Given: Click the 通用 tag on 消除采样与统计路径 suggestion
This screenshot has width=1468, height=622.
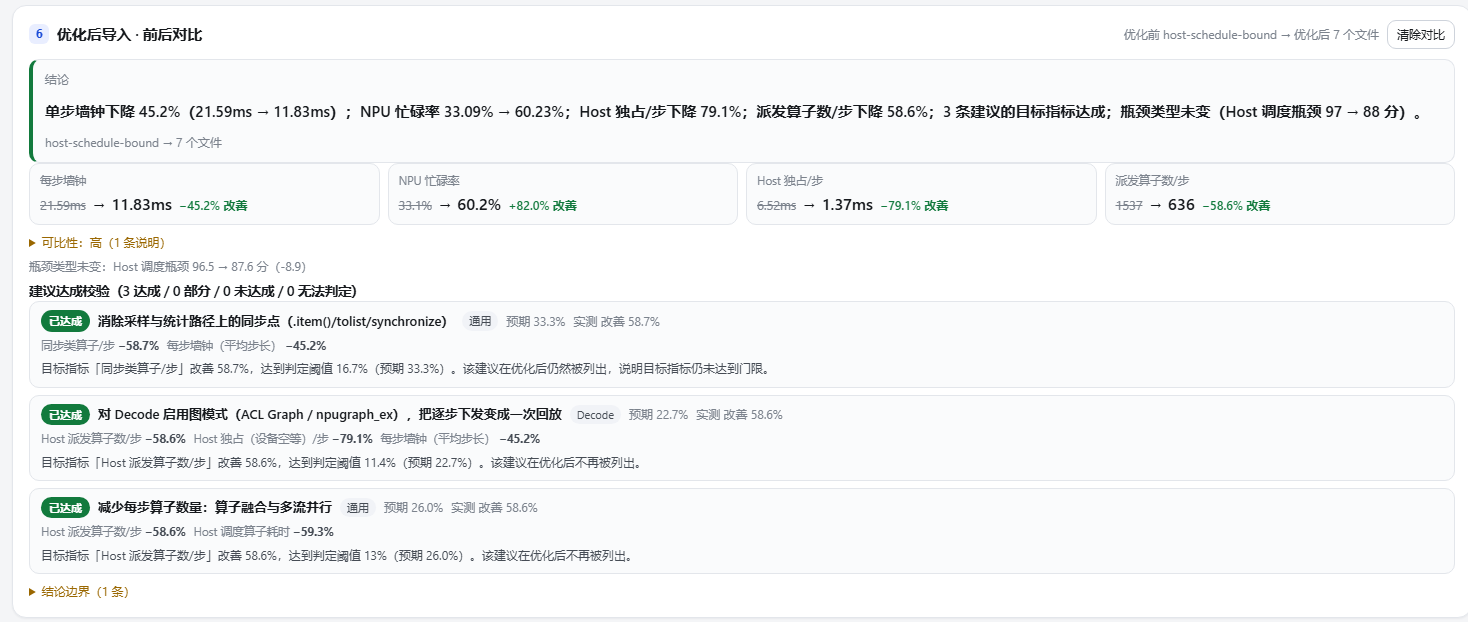Looking at the screenshot, I should (480, 322).
